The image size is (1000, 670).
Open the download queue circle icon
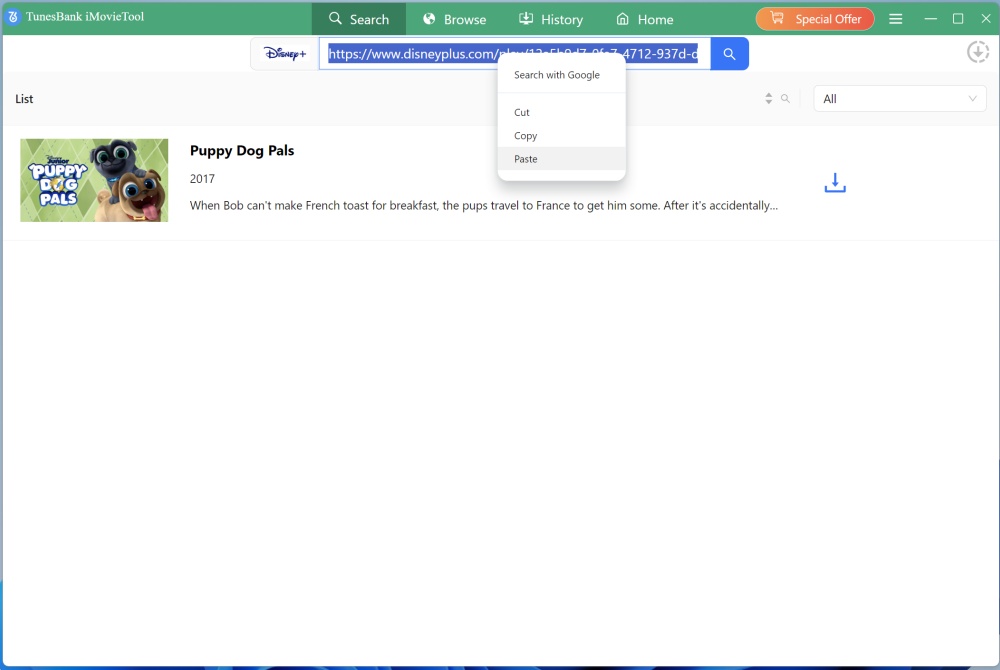[977, 52]
